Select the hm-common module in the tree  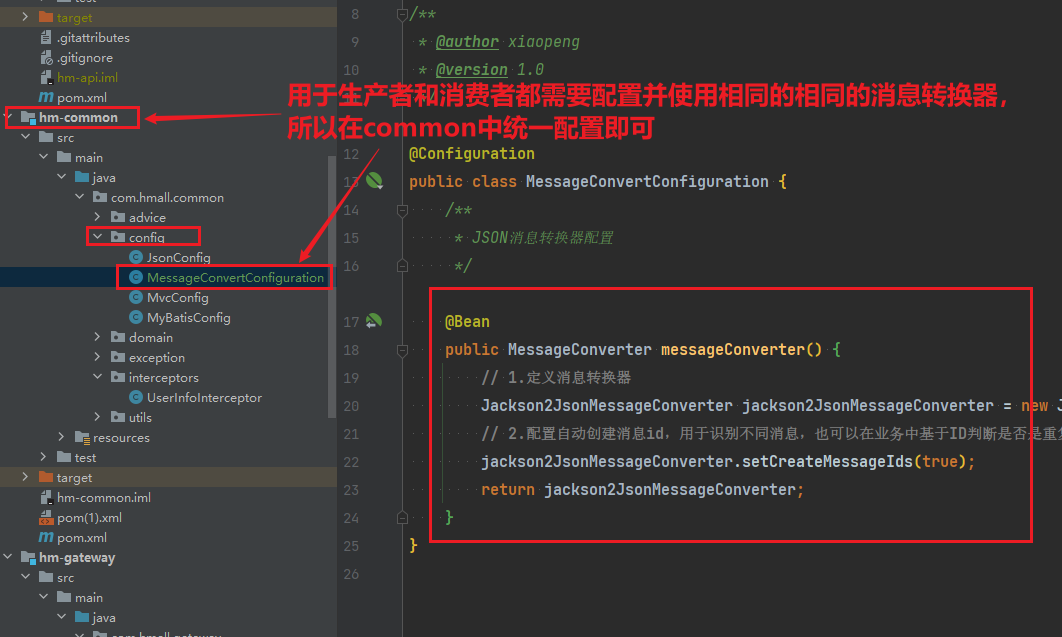pyautogui.click(x=78, y=117)
